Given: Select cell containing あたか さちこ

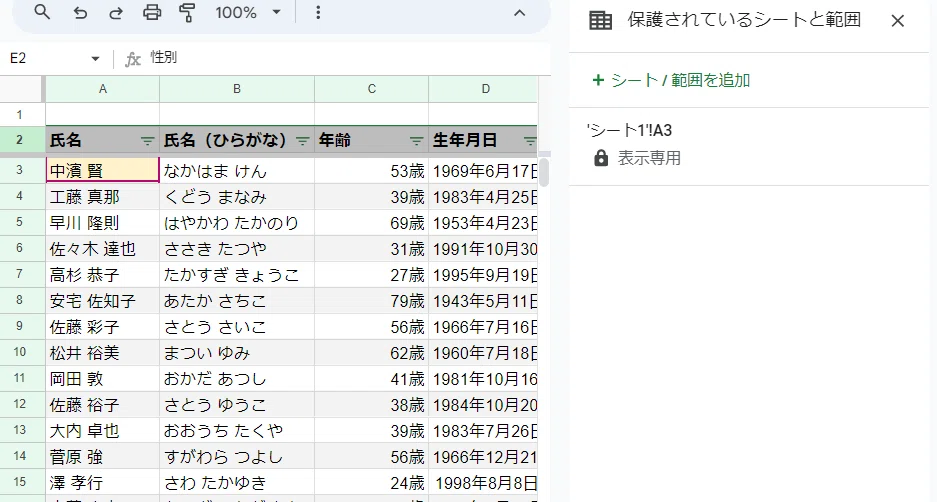Looking at the screenshot, I should pos(237,301).
